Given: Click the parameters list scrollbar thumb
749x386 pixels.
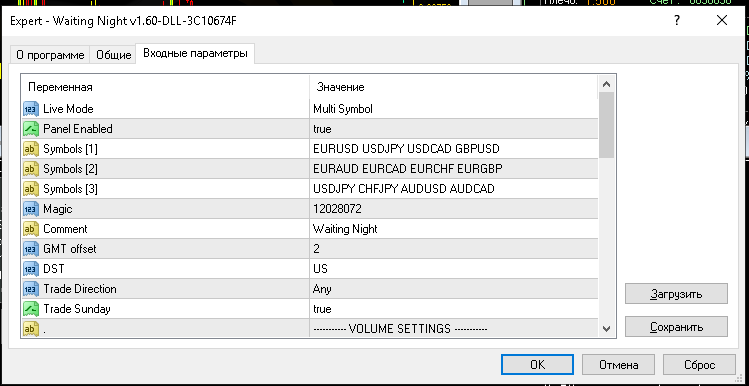Looking at the screenshot, I should (x=607, y=125).
